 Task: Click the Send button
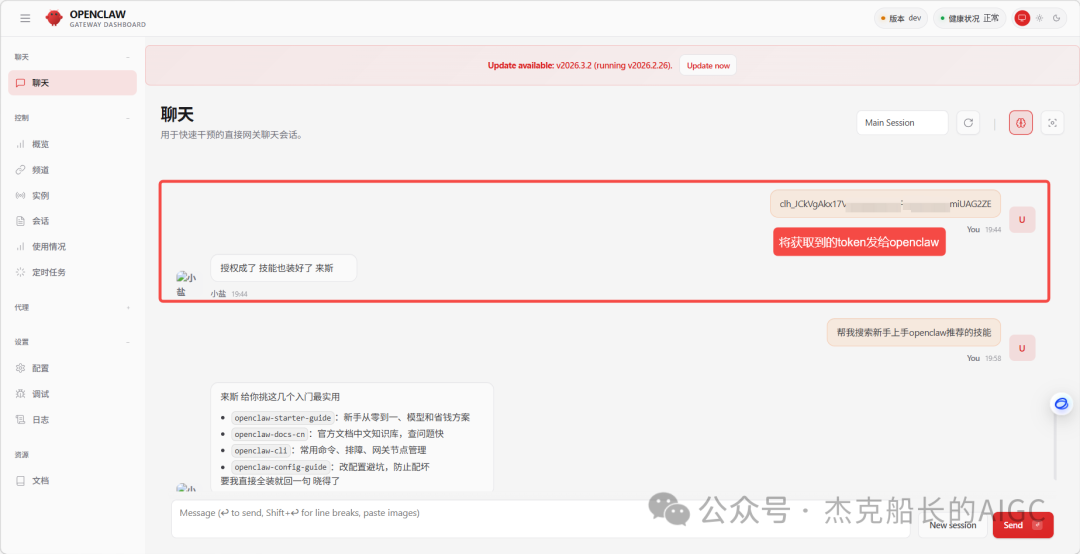click(x=1023, y=525)
